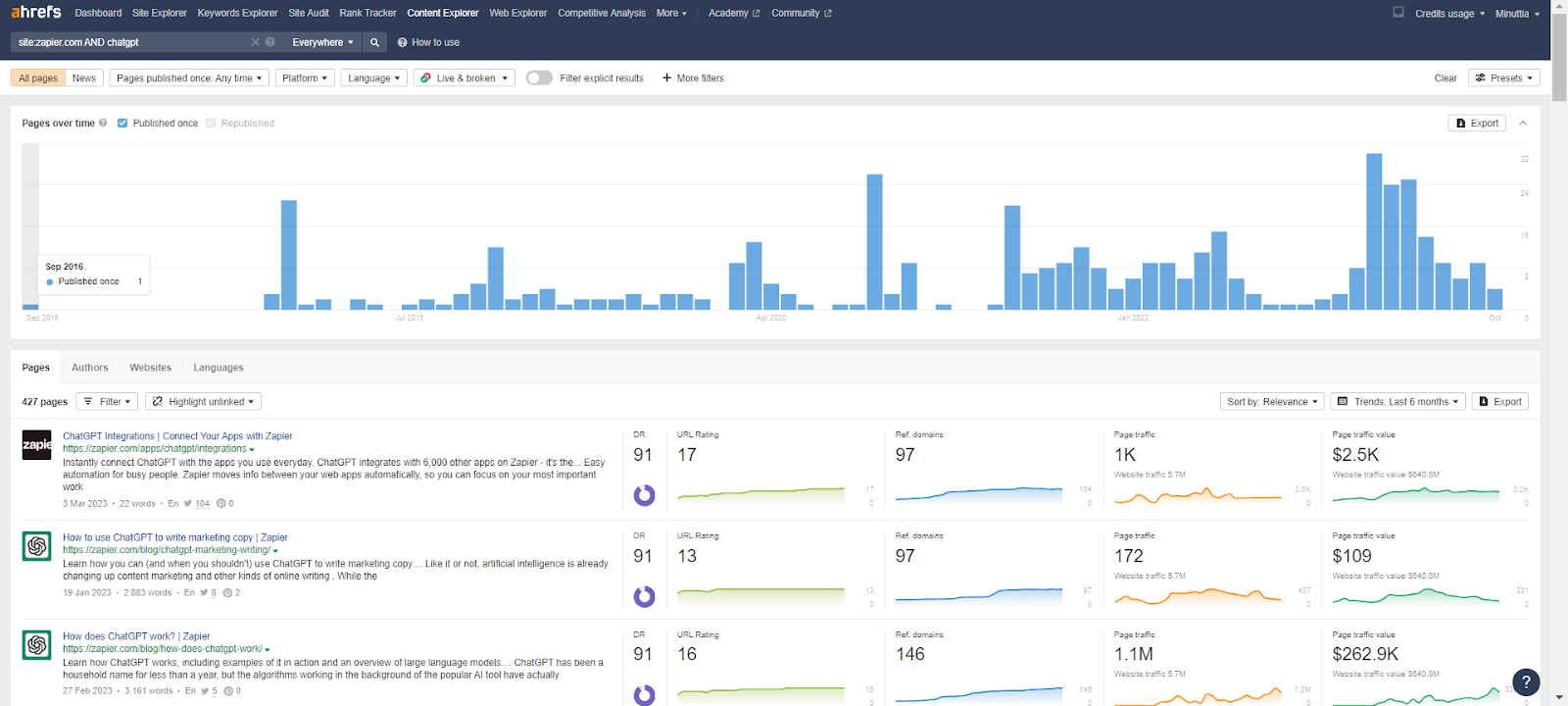Viewport: 1568px width, 706px height.
Task: Run search with the magnifier icon
Action: (374, 42)
